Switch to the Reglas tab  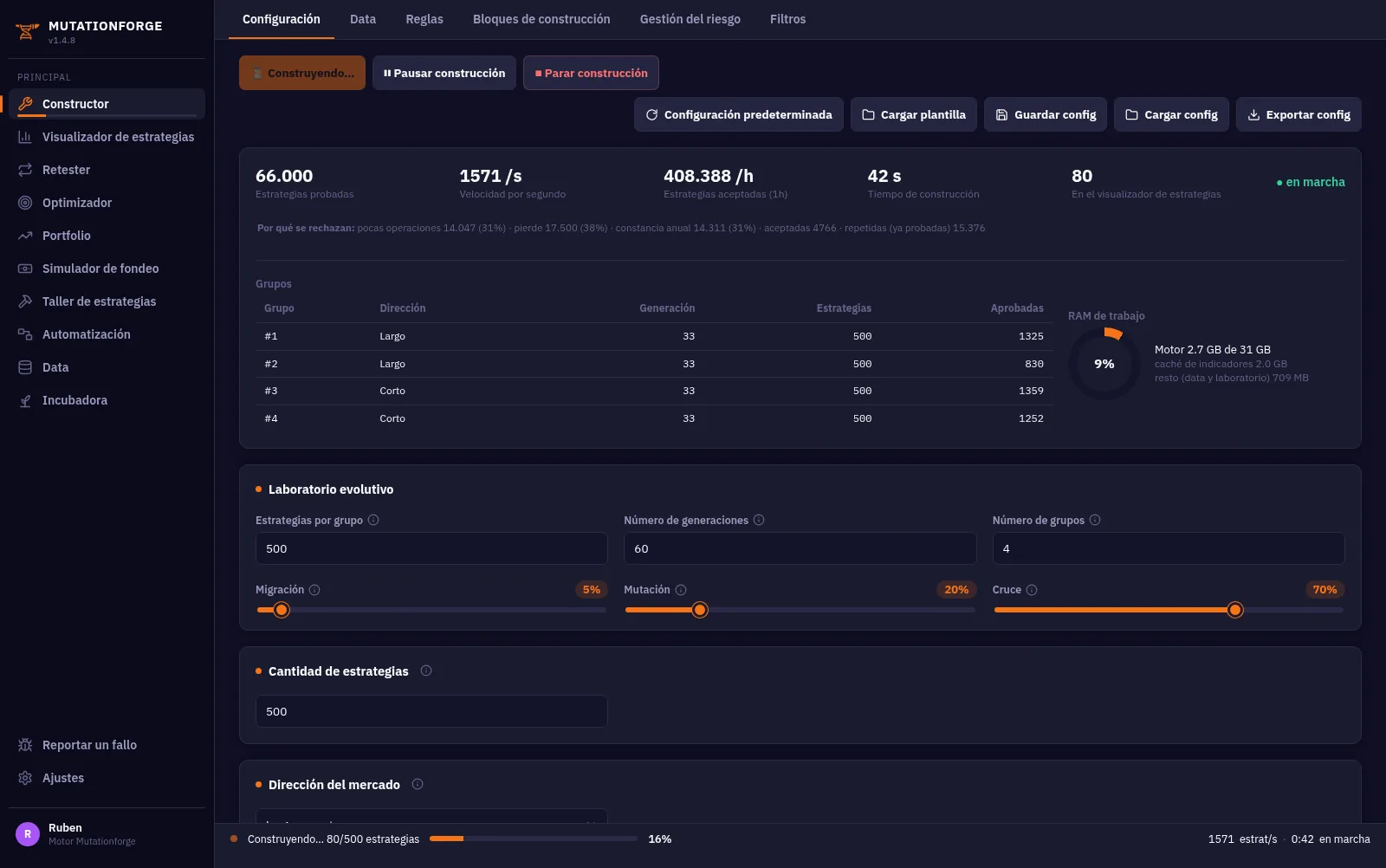[424, 19]
